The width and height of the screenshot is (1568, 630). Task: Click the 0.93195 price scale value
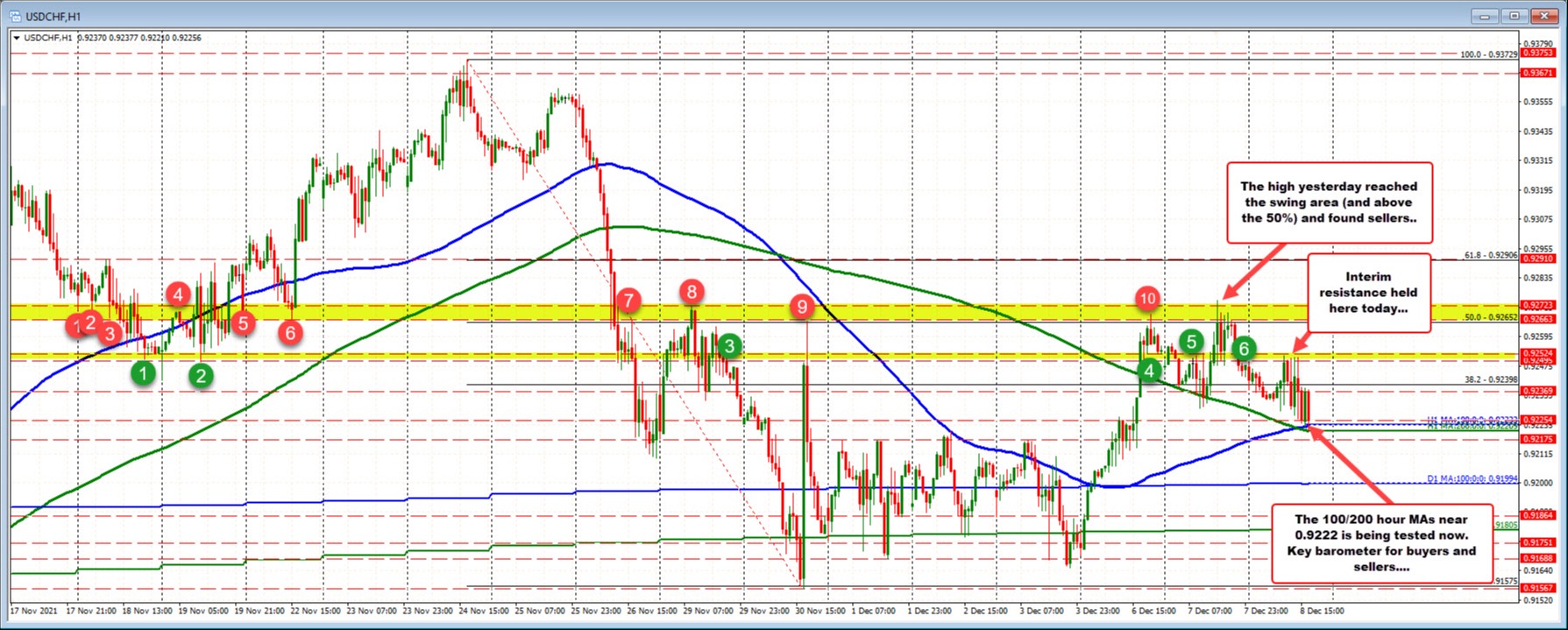pyautogui.click(x=1537, y=190)
